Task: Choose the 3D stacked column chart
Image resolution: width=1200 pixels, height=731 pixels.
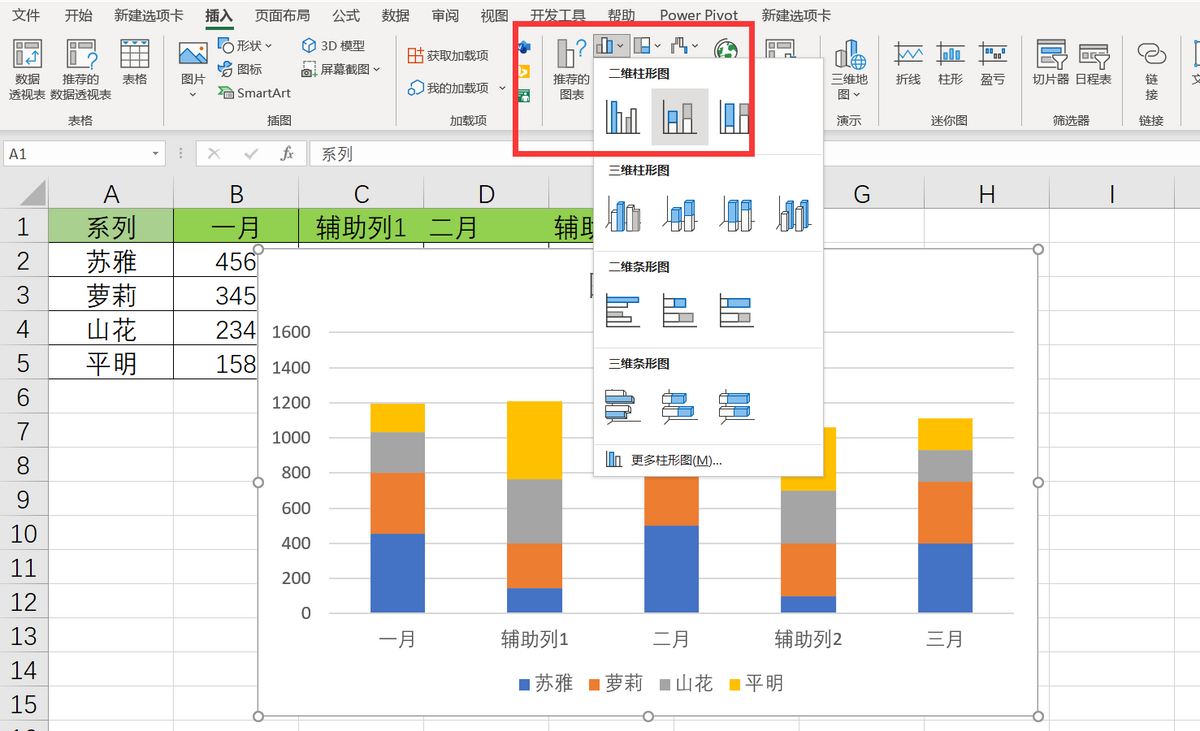Action: pyautogui.click(x=680, y=213)
